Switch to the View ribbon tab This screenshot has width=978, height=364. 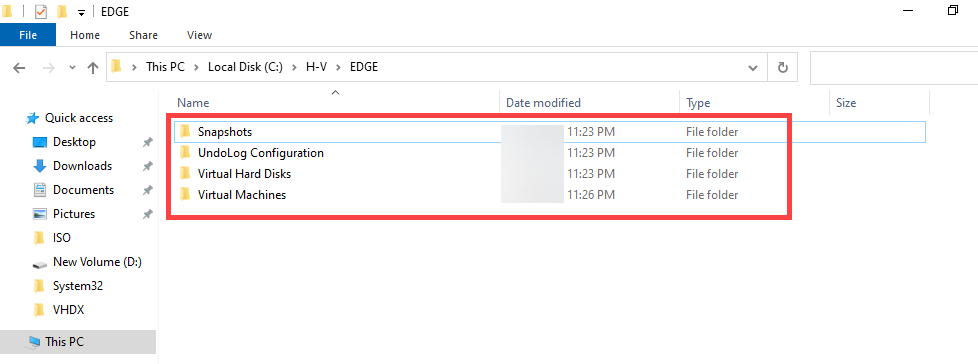200,35
